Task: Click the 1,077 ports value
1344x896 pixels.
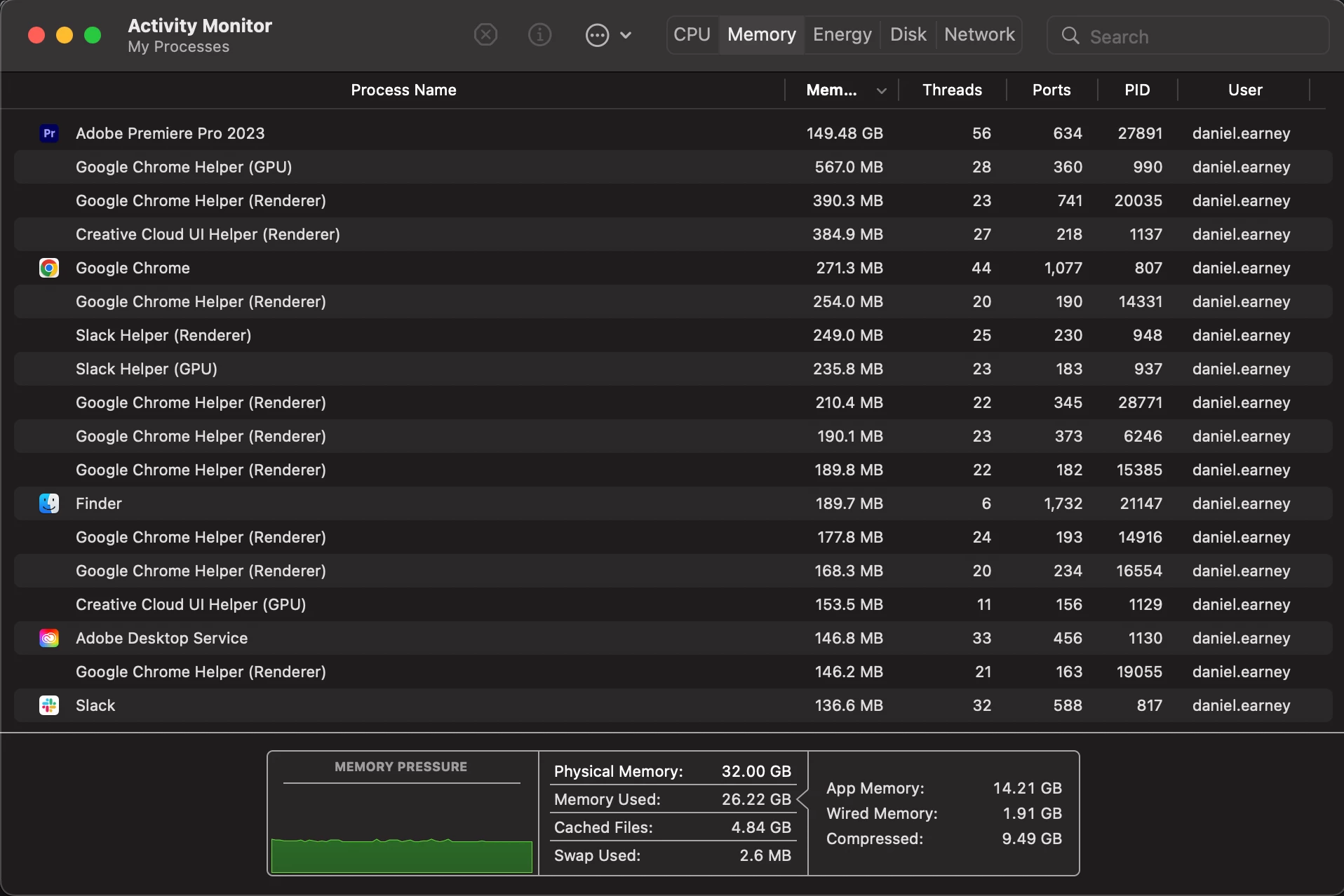Action: tap(1063, 268)
